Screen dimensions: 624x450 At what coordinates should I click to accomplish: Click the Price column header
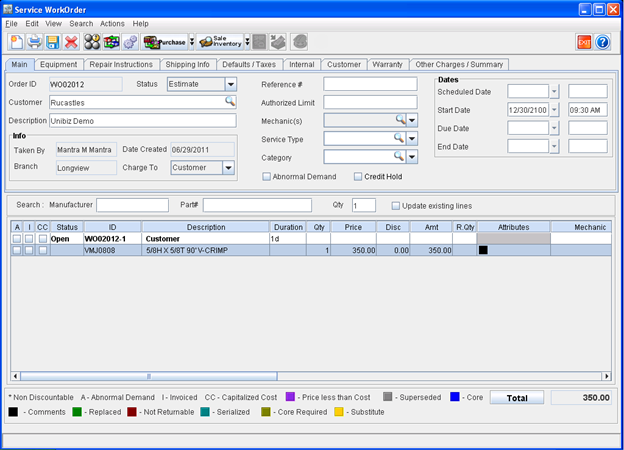(353, 227)
